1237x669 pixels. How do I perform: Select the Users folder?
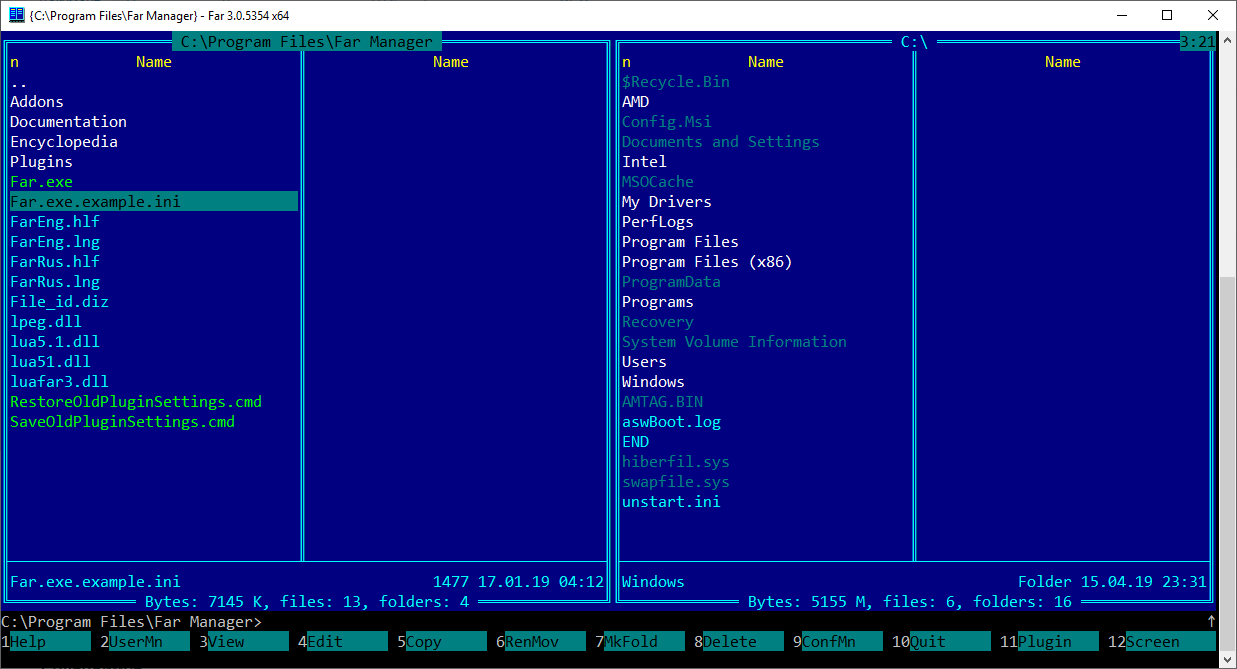point(645,362)
